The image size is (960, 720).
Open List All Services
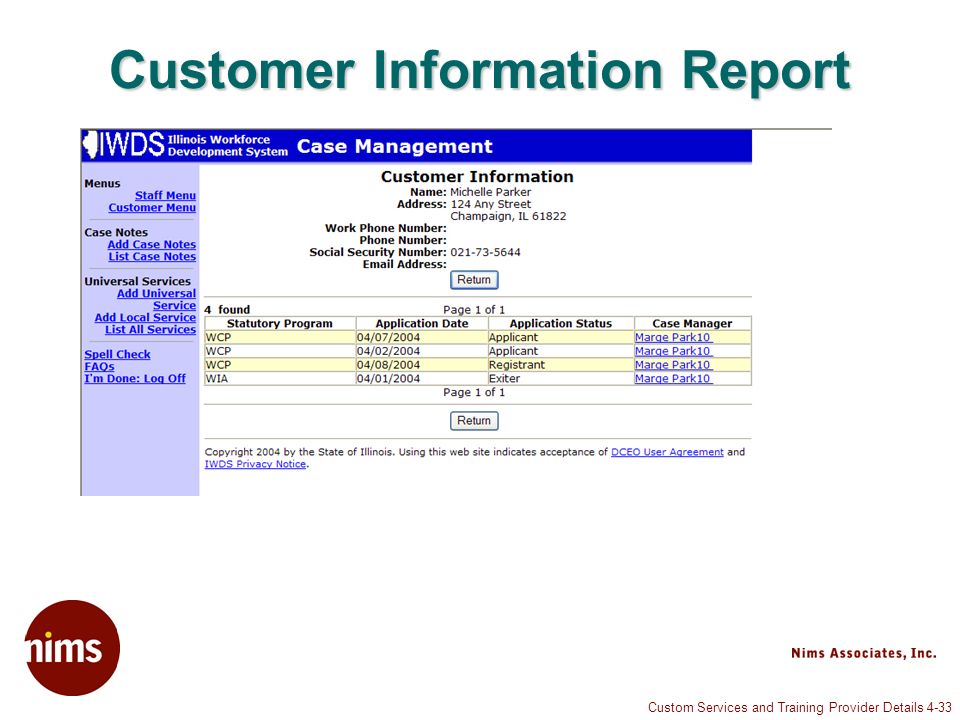tap(151, 329)
